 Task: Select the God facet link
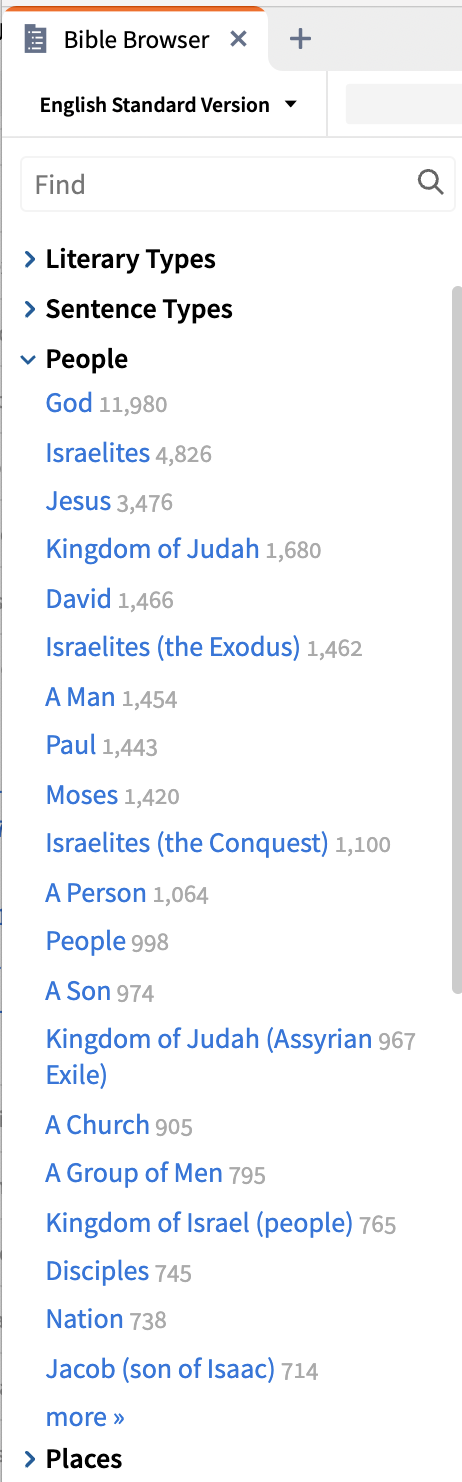tap(69, 403)
